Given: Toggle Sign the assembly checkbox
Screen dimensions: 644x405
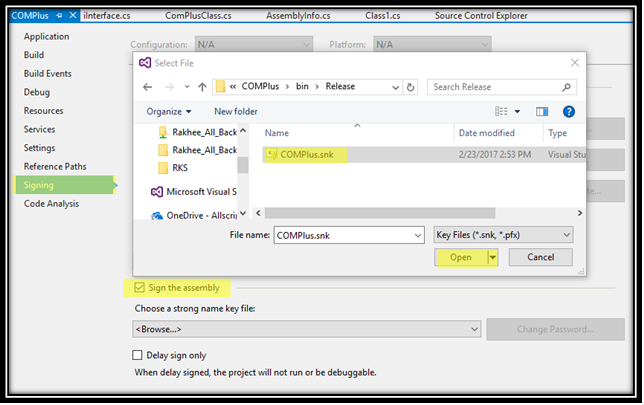Looking at the screenshot, I should click(139, 288).
